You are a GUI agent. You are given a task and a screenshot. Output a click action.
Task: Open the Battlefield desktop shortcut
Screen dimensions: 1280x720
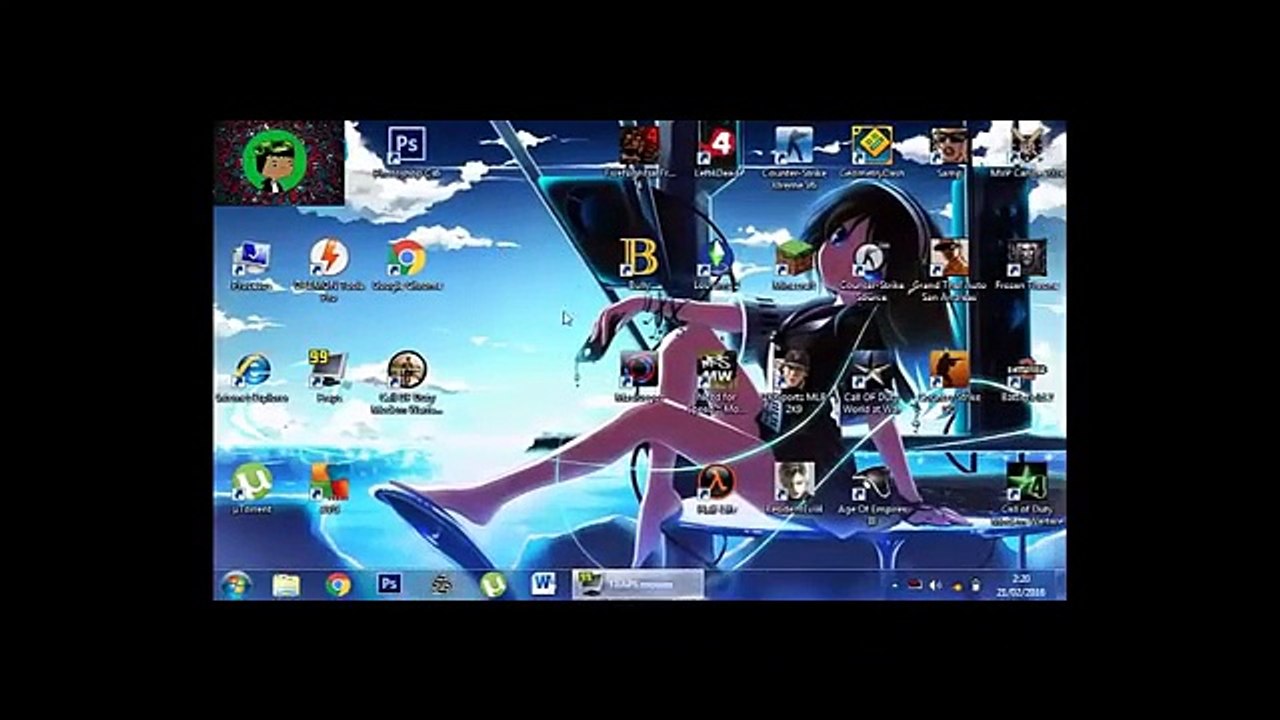[x=1026, y=377]
